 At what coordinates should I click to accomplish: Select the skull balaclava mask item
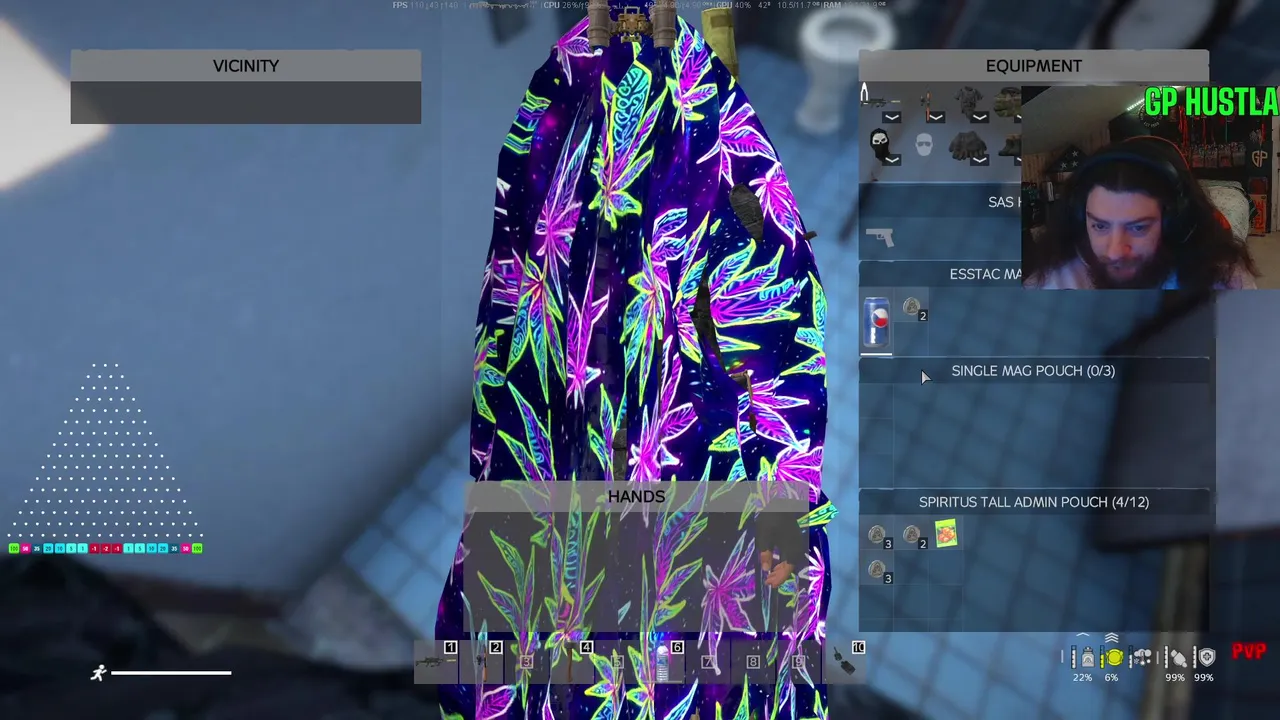coord(880,142)
